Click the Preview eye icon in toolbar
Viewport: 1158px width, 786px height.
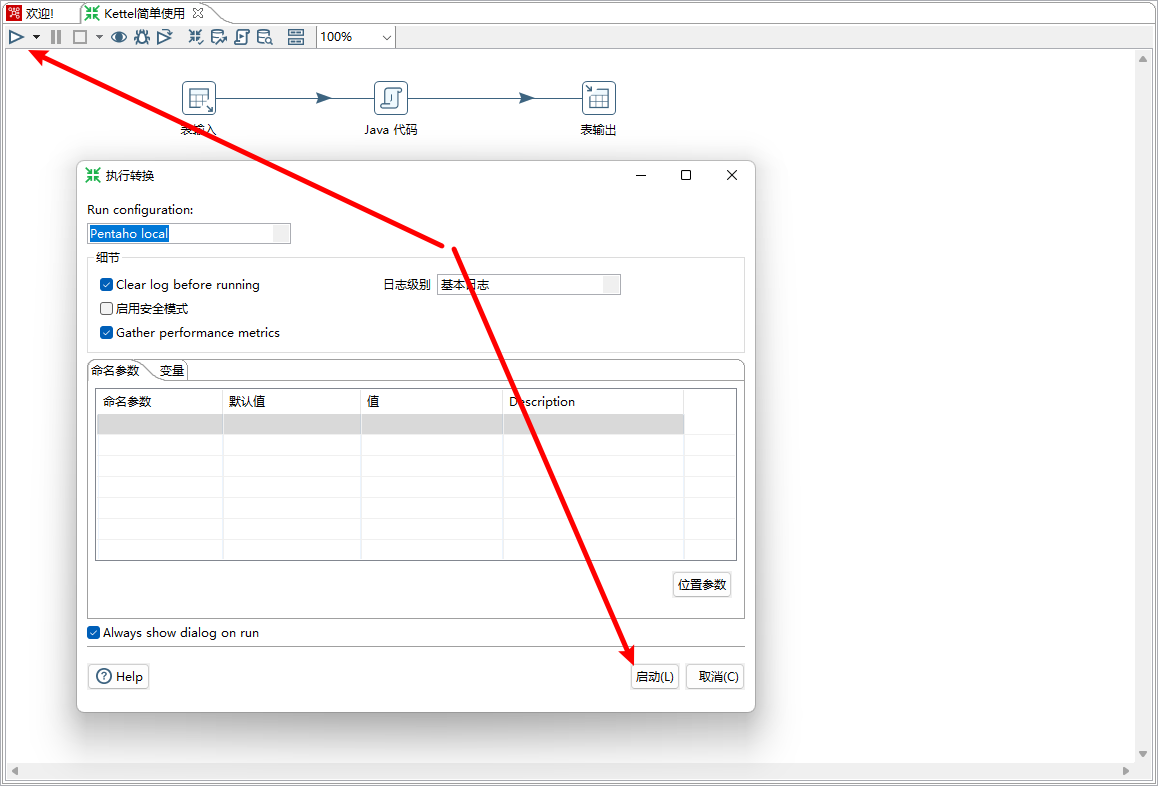119,37
